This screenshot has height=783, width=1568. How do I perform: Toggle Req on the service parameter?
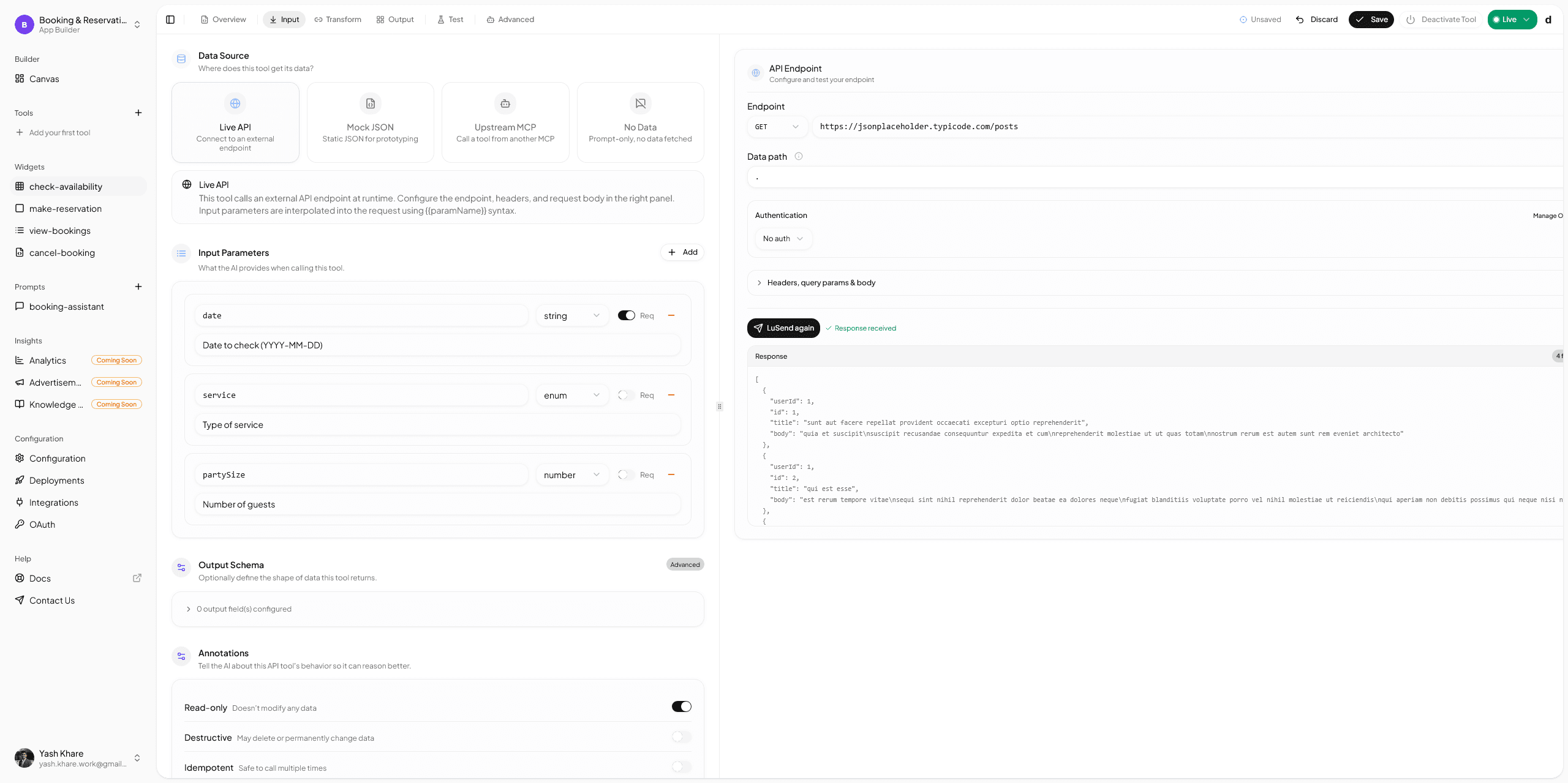tap(625, 395)
